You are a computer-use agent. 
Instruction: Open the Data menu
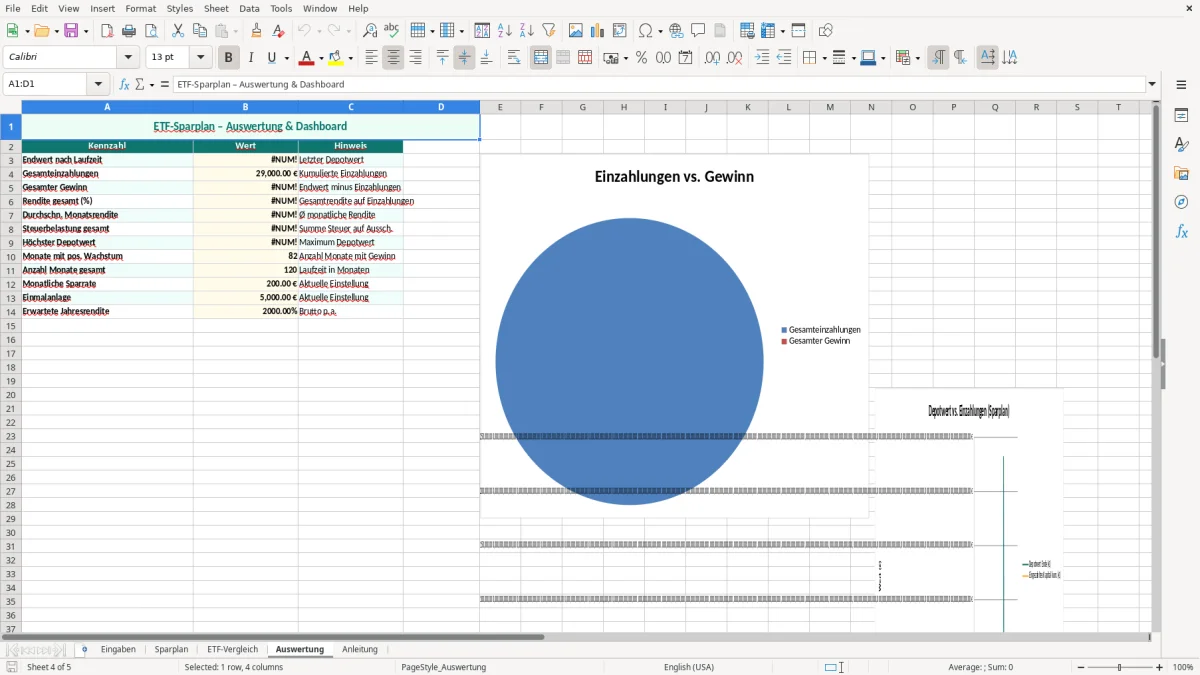(x=249, y=8)
